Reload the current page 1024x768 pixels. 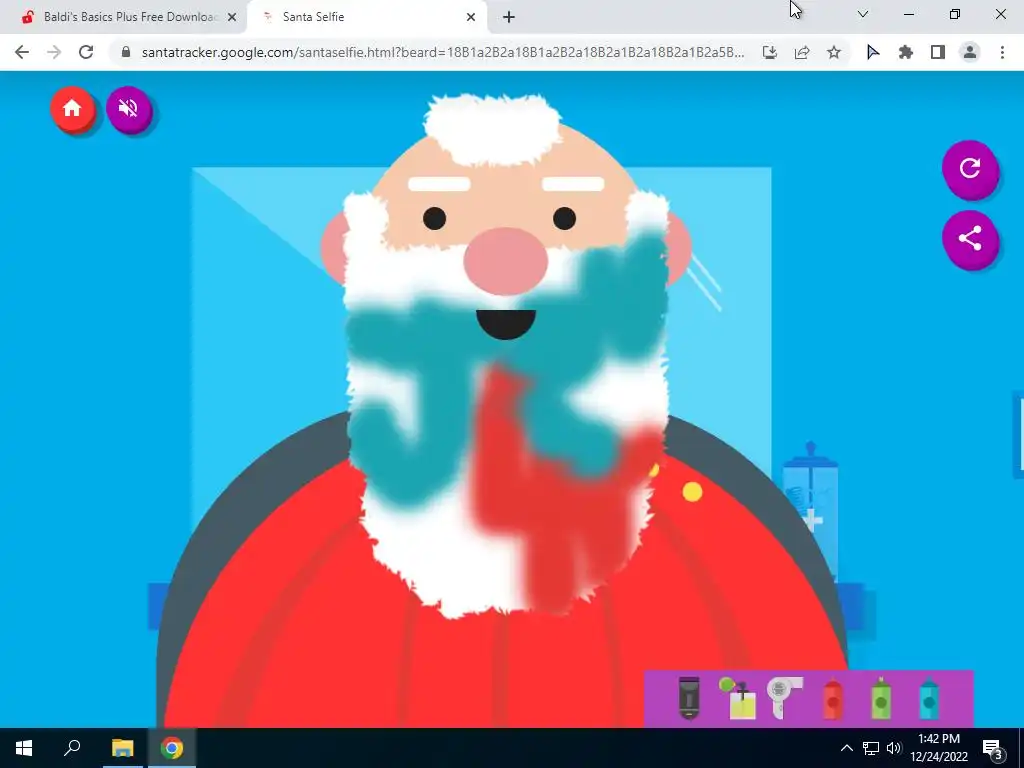pyautogui.click(x=86, y=52)
